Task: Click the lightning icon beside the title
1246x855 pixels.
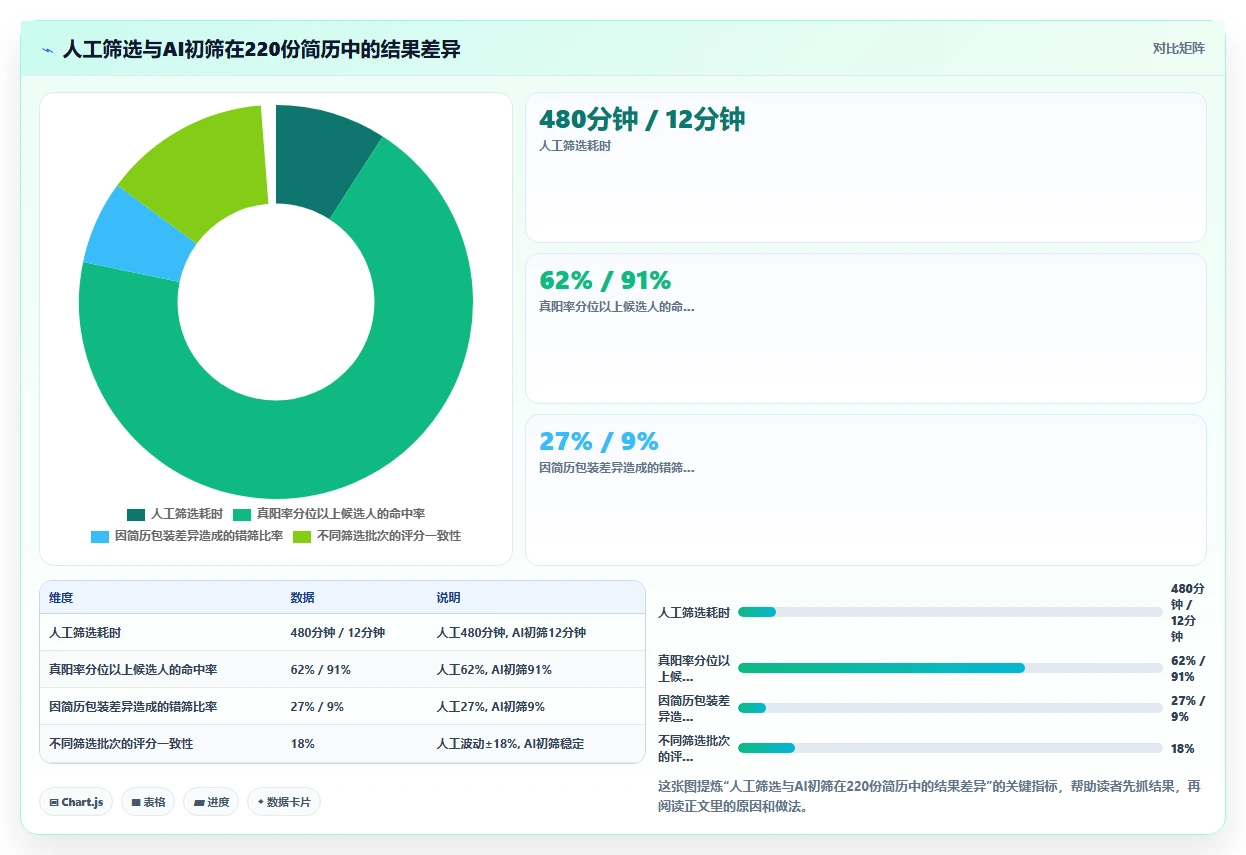Action: pos(47,50)
